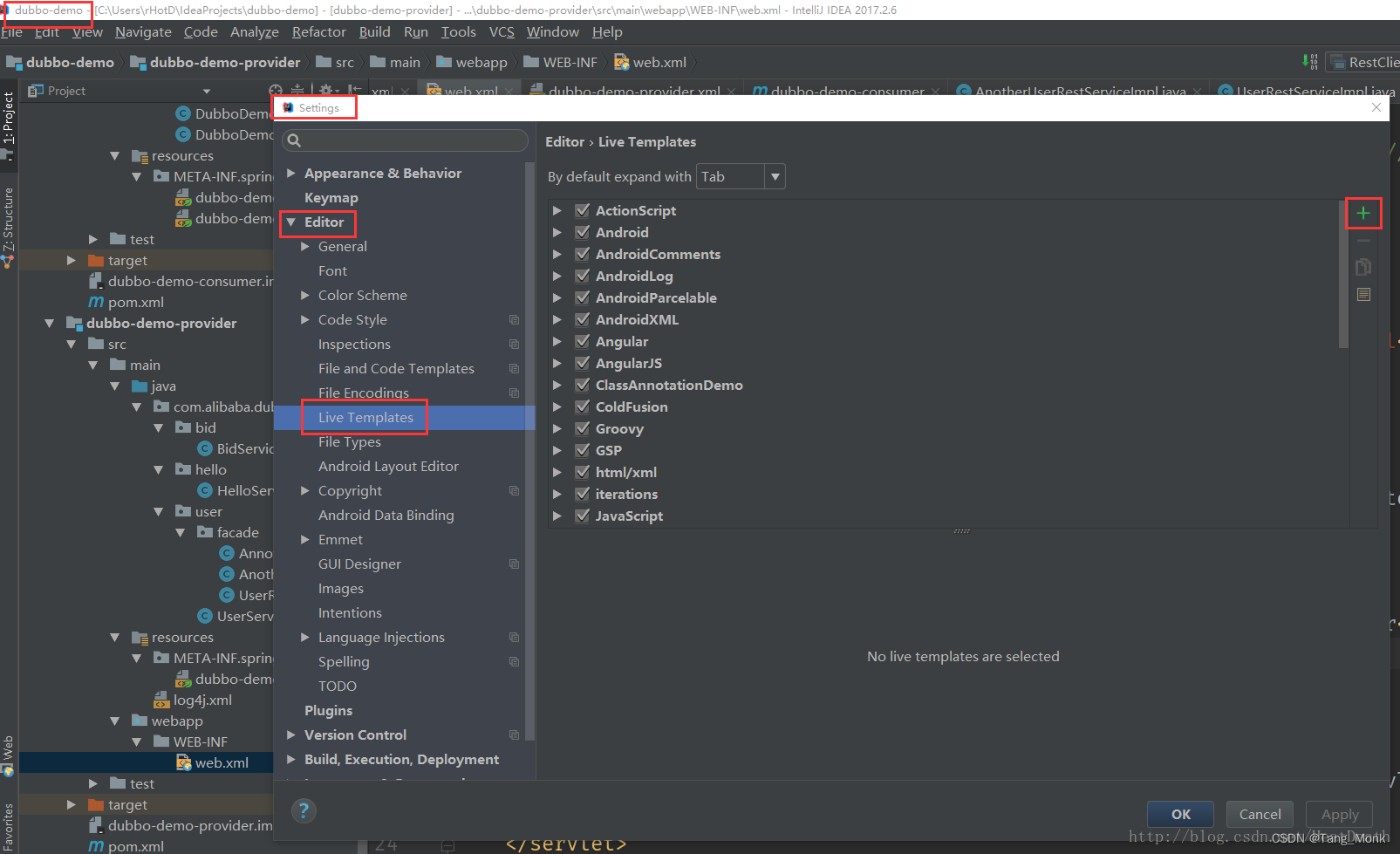Expand the Emmet settings node

pos(305,540)
